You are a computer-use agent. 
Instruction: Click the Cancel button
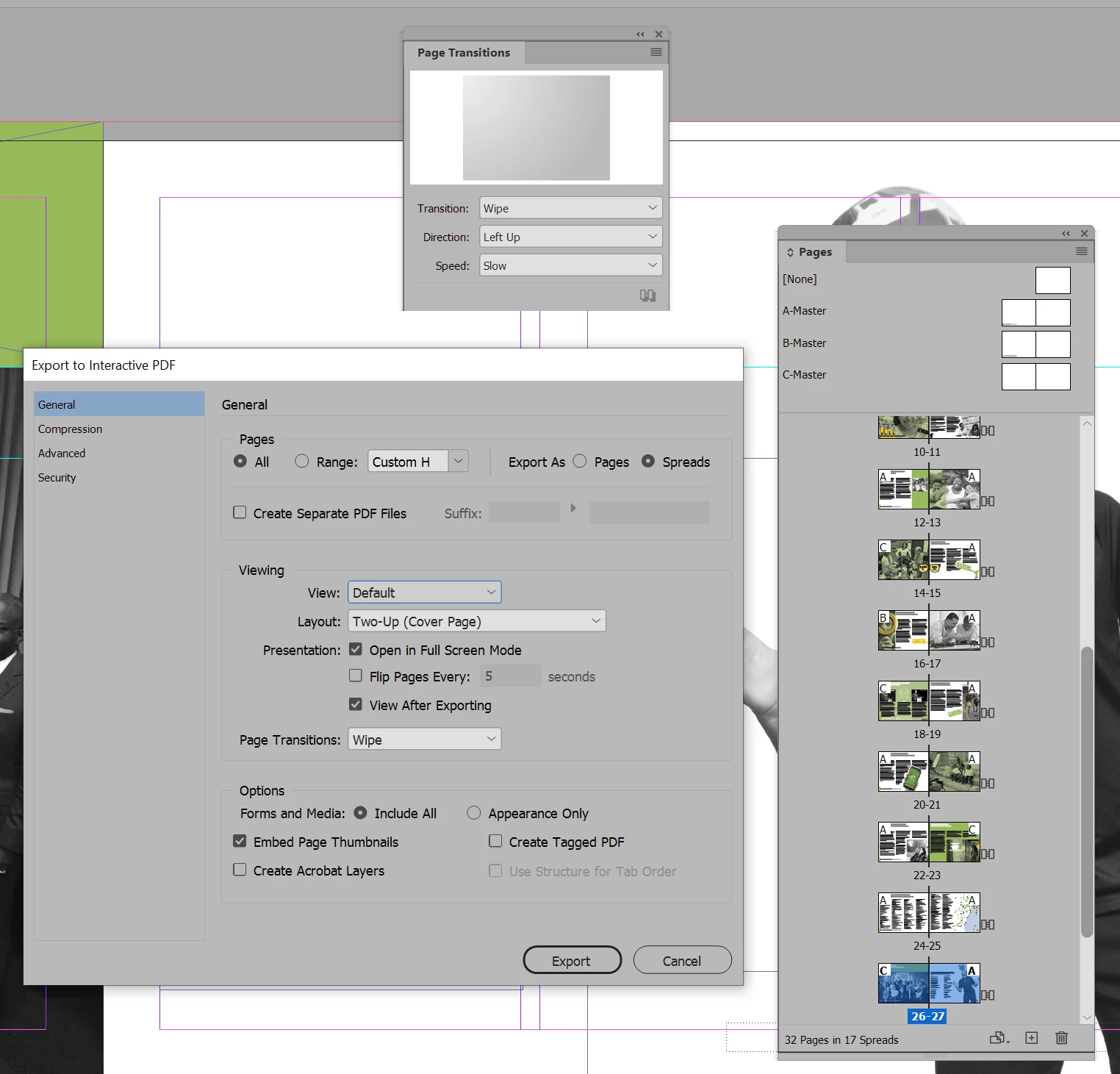(682, 960)
